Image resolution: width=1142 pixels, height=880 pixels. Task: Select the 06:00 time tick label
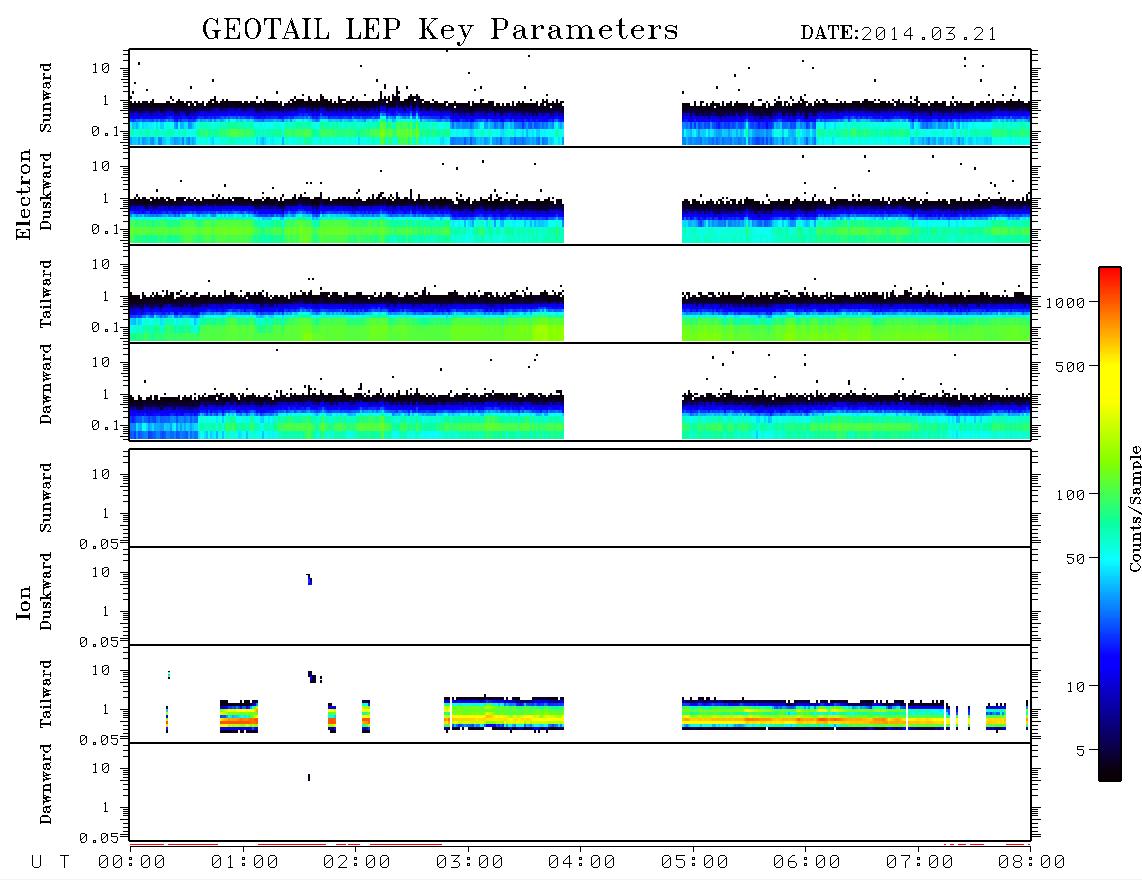click(x=807, y=863)
